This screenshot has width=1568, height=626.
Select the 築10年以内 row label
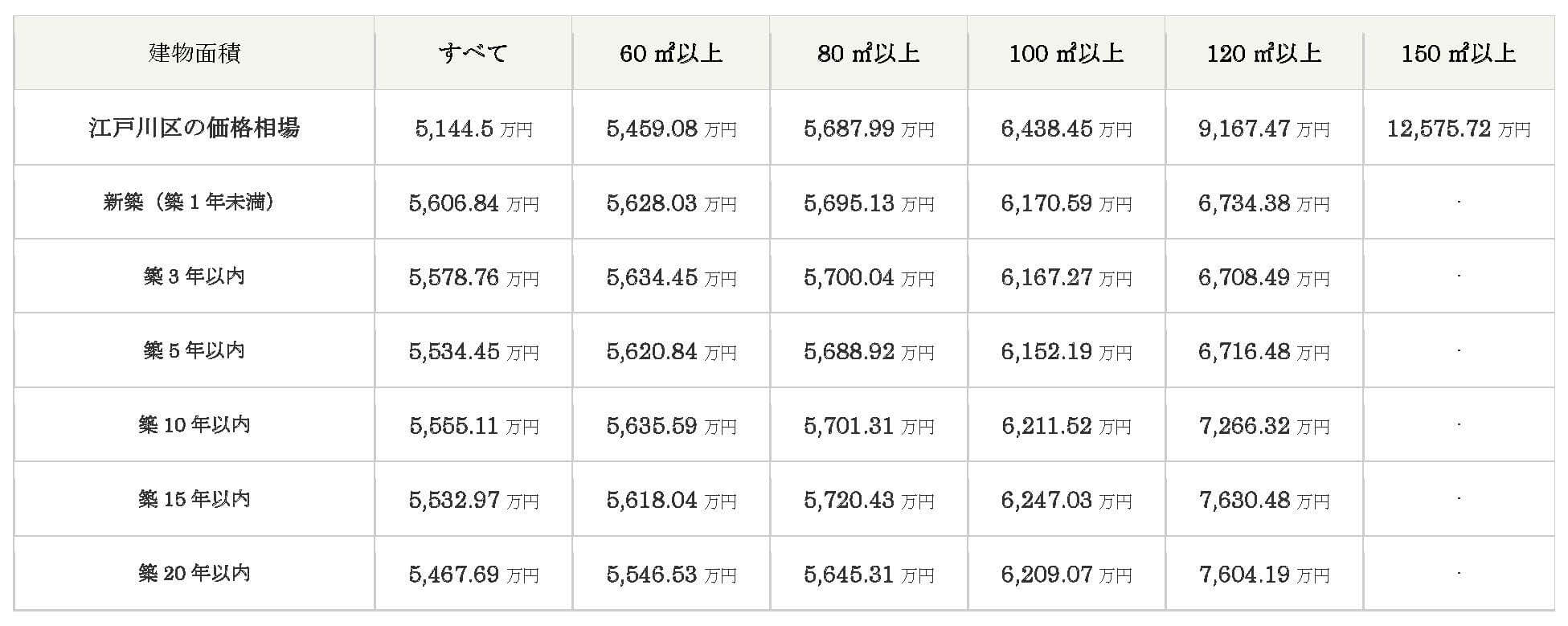point(194,424)
